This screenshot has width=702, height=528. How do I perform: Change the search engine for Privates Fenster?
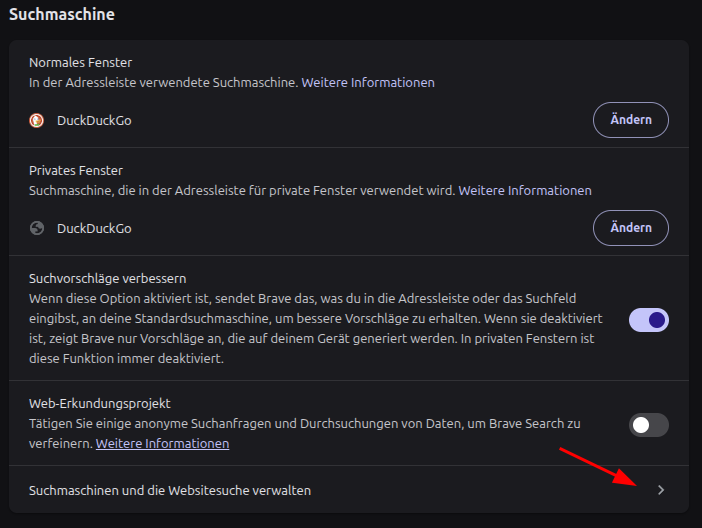[631, 228]
